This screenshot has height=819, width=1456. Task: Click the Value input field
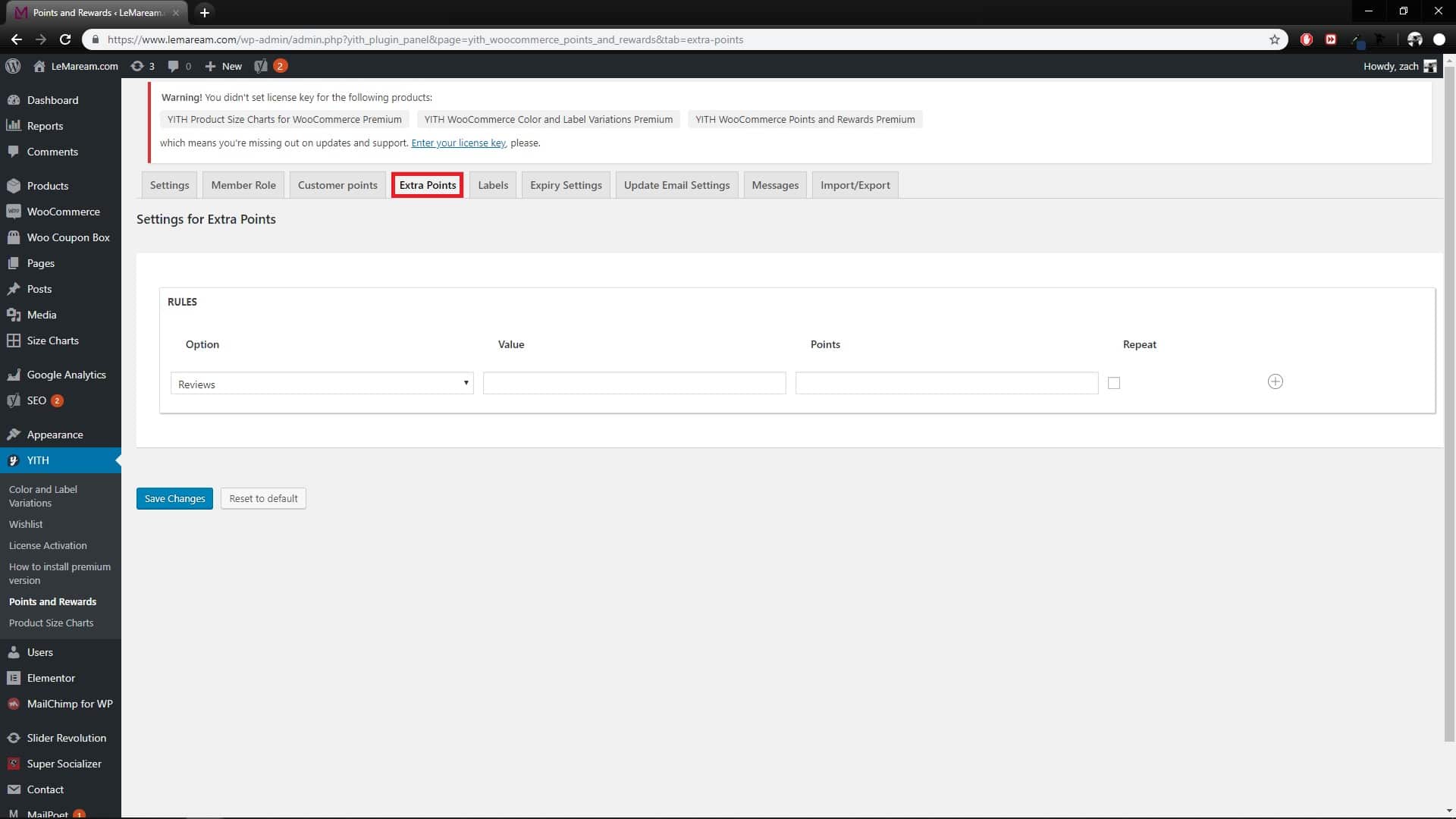[x=635, y=383]
